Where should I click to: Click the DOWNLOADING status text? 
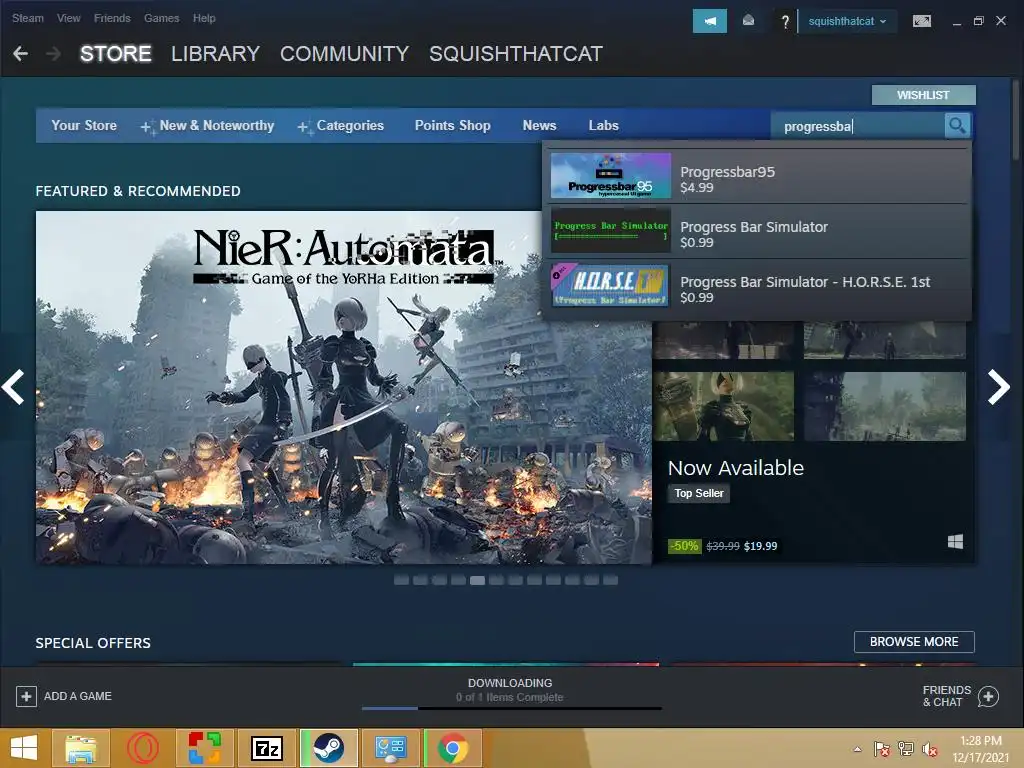point(510,682)
